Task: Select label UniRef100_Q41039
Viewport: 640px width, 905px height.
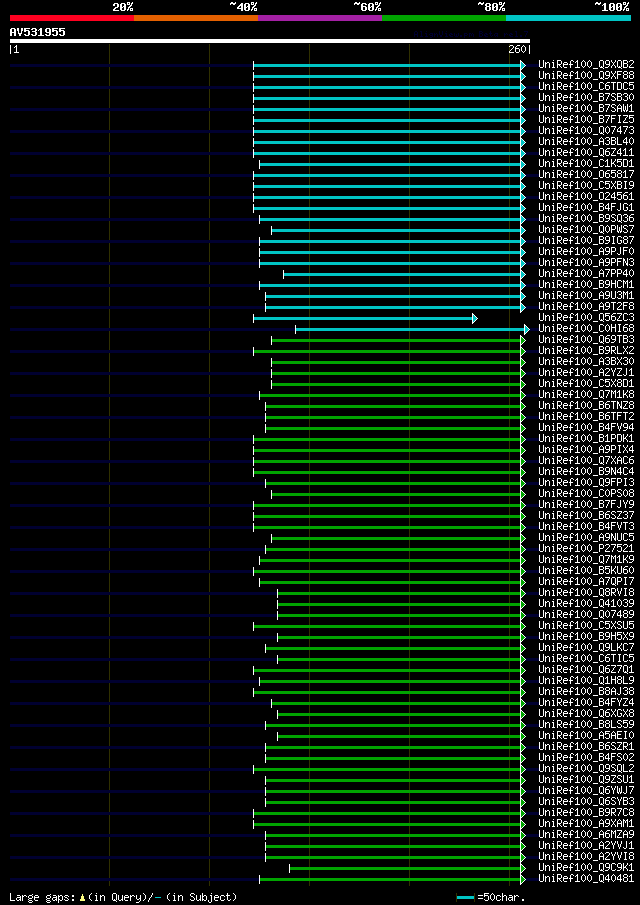Action: (x=586, y=604)
